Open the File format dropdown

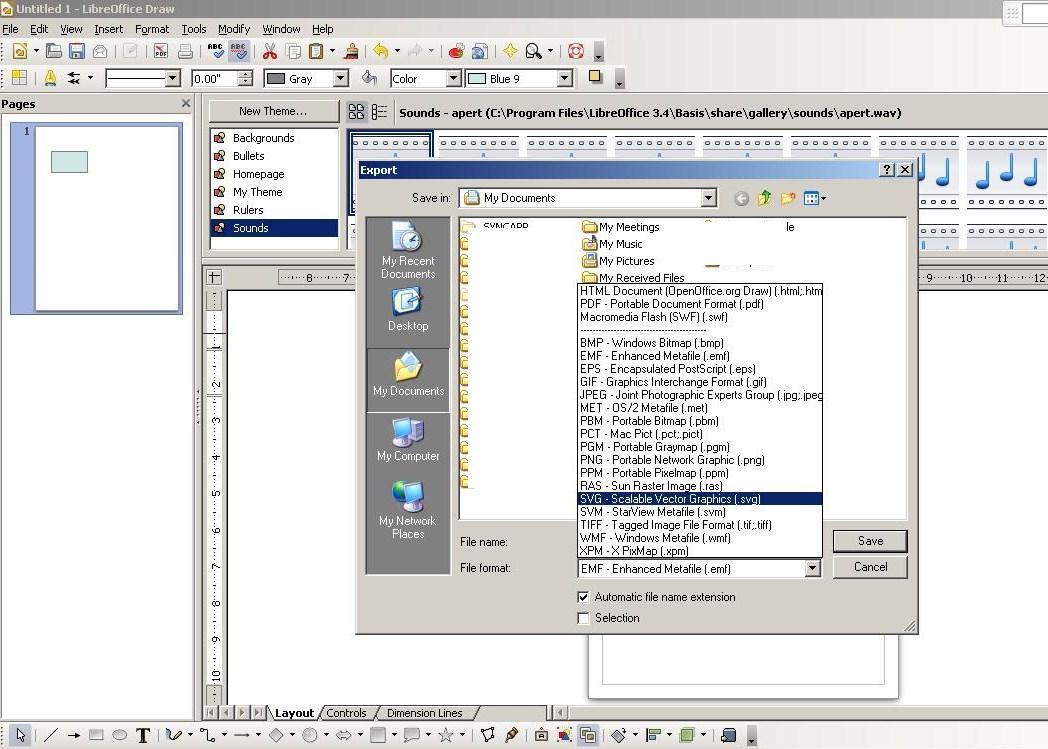pos(812,568)
